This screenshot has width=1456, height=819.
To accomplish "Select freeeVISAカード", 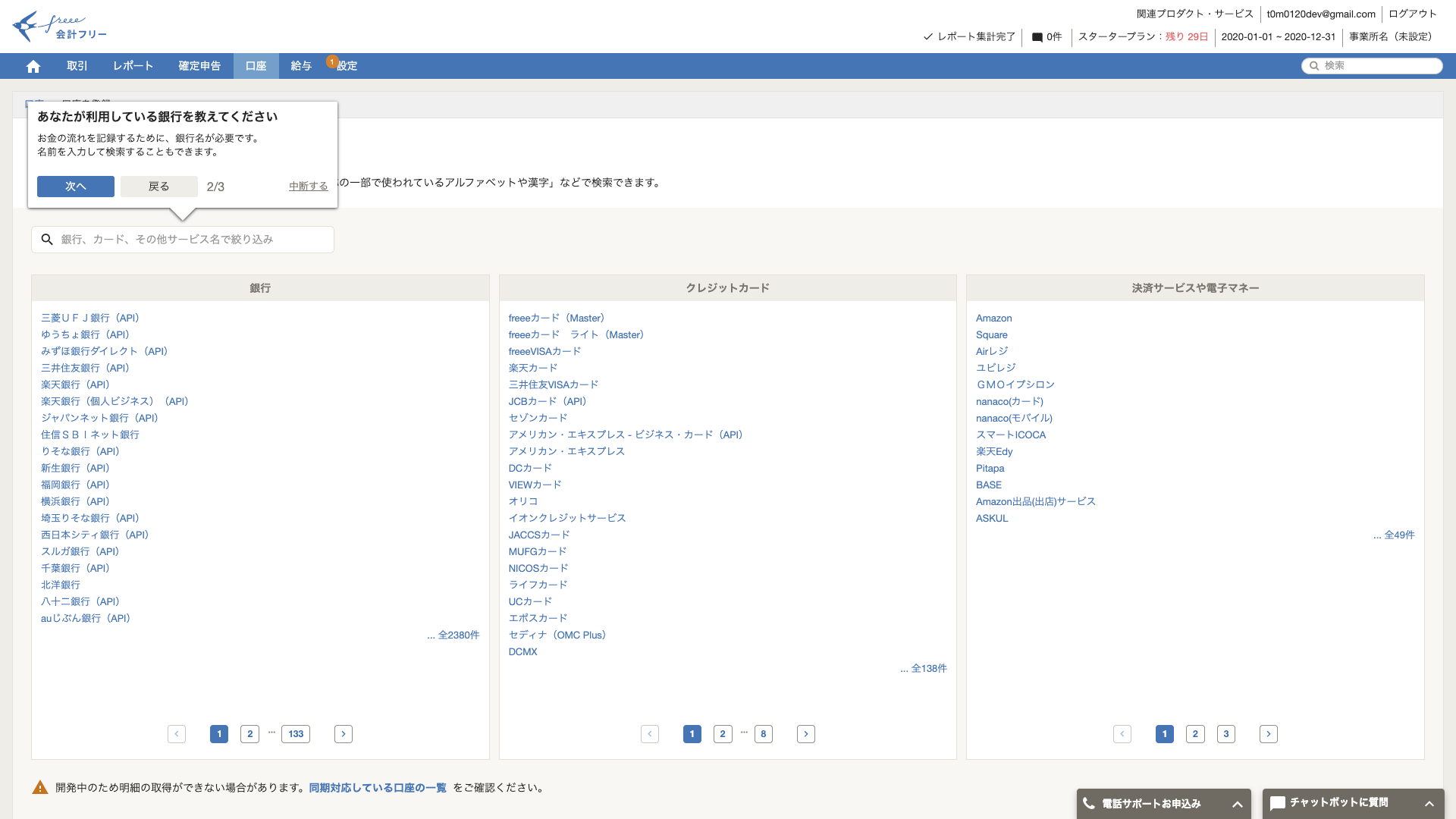I will coord(544,352).
